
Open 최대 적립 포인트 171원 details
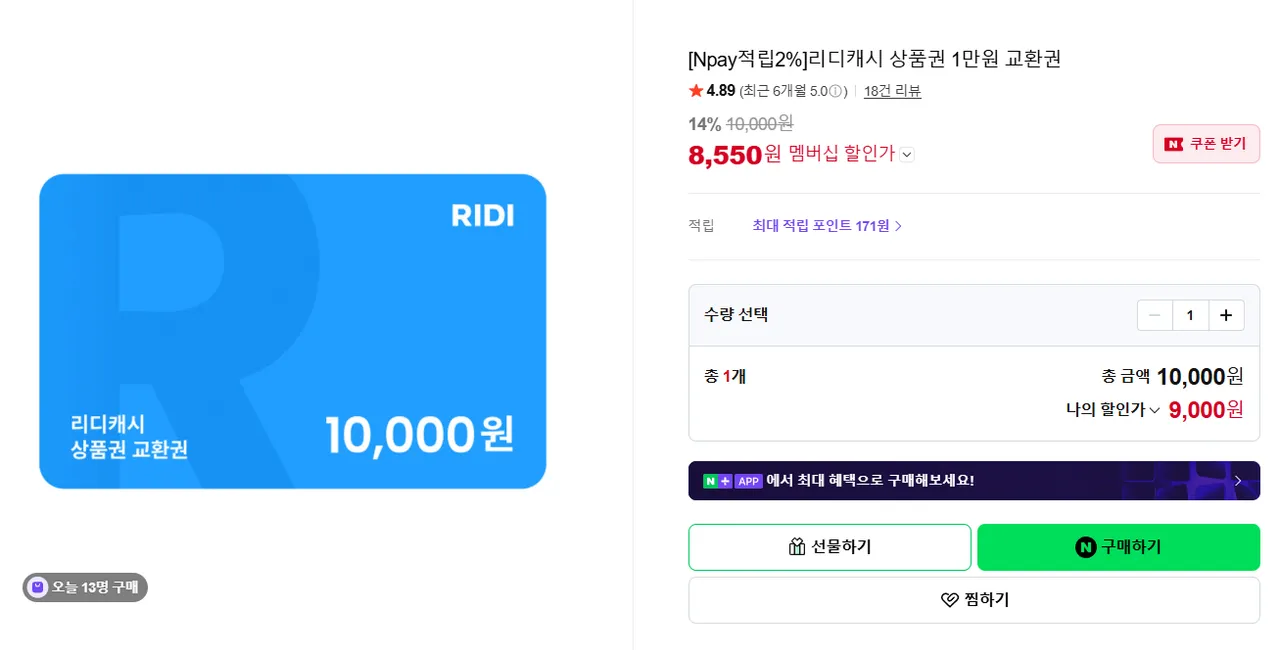click(x=827, y=226)
